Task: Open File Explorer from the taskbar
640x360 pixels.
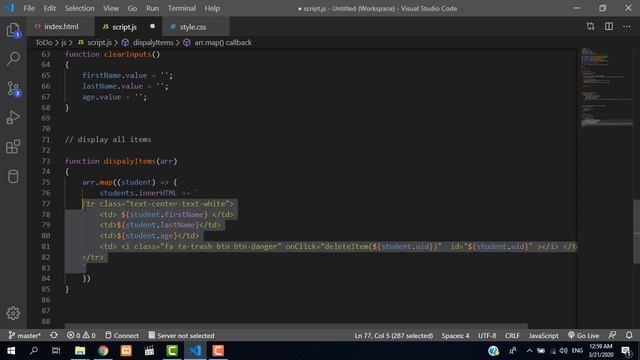Action: tap(80, 351)
